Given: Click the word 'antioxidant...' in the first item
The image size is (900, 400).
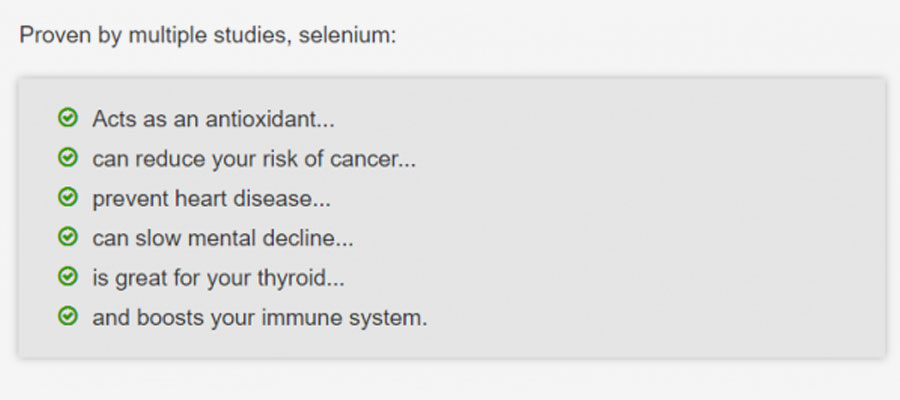Looking at the screenshot, I should click(x=270, y=119).
